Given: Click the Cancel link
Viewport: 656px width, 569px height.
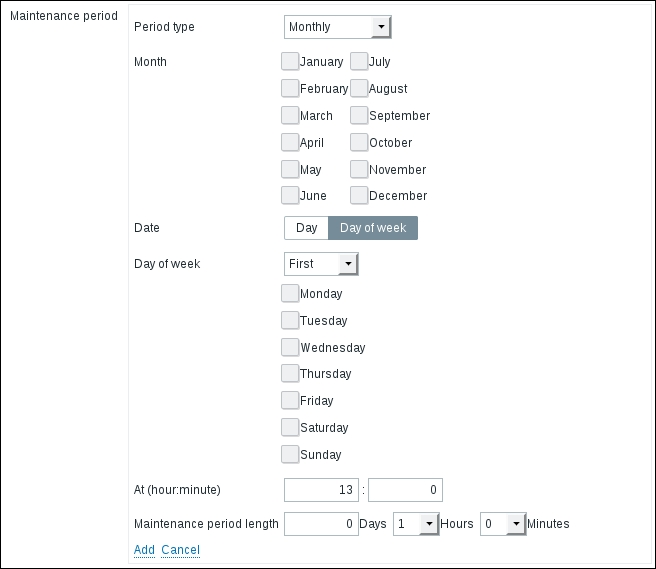Looking at the screenshot, I should pyautogui.click(x=180, y=550).
